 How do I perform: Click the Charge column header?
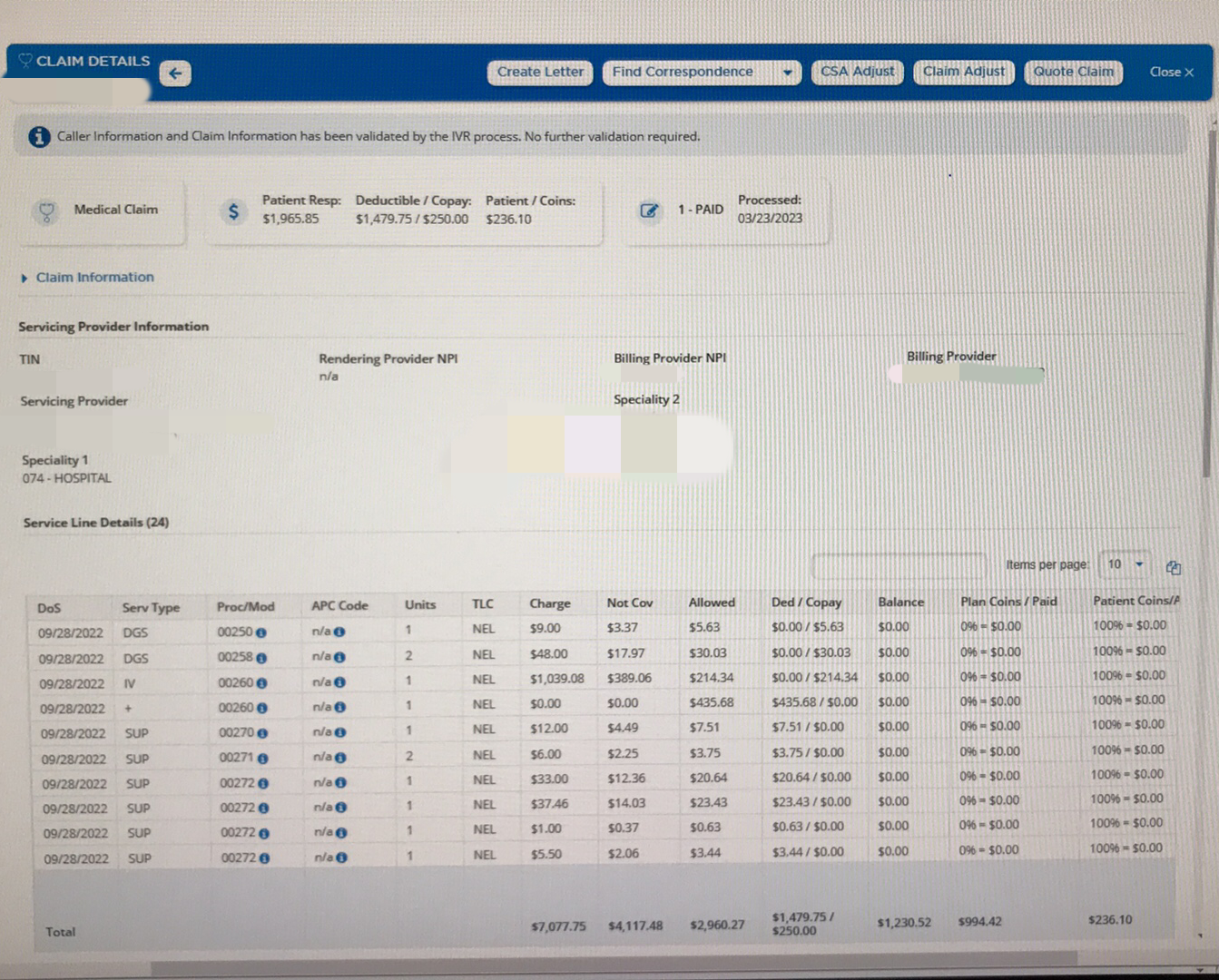point(550,603)
